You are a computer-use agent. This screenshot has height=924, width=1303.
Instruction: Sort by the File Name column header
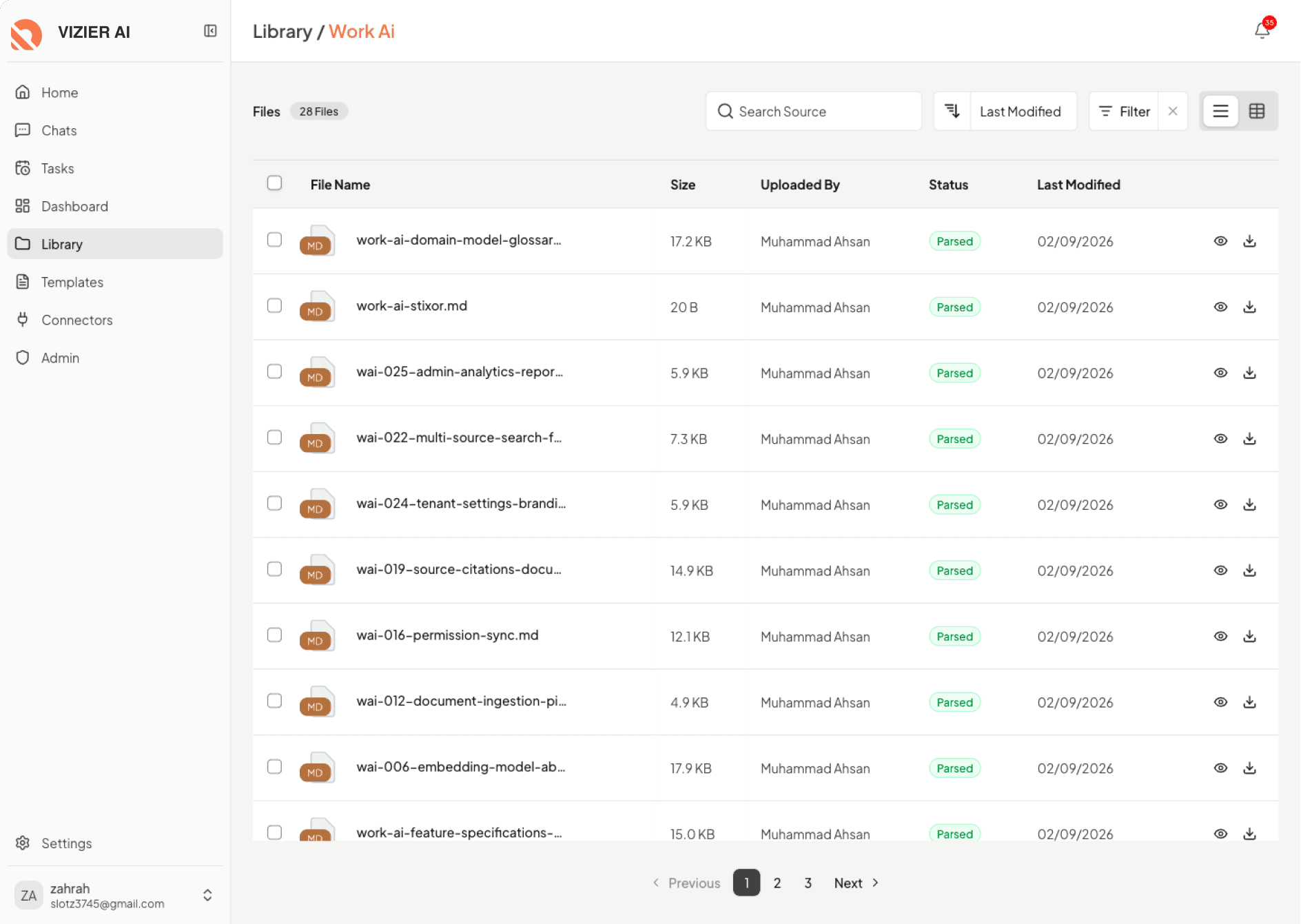point(340,185)
